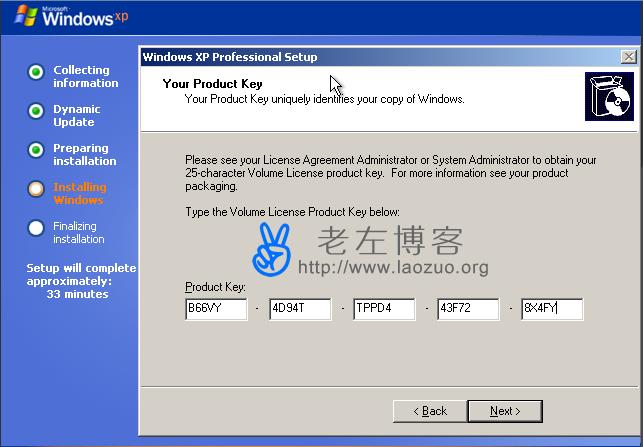Image resolution: width=643 pixels, height=447 pixels.
Task: Click the 'Installing Windows' orange step text
Action: [80, 194]
